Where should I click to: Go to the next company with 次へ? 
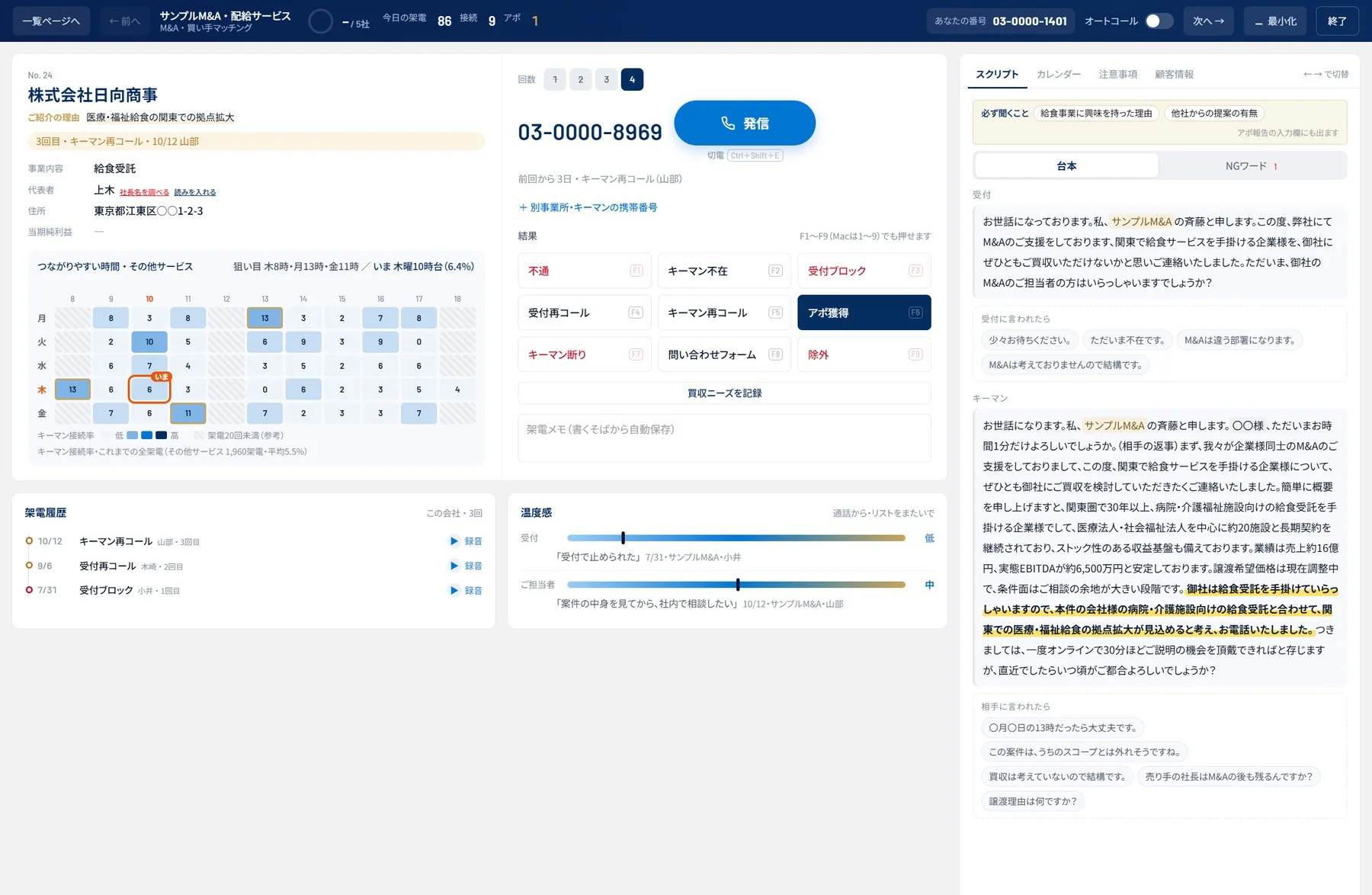pyautogui.click(x=1209, y=21)
